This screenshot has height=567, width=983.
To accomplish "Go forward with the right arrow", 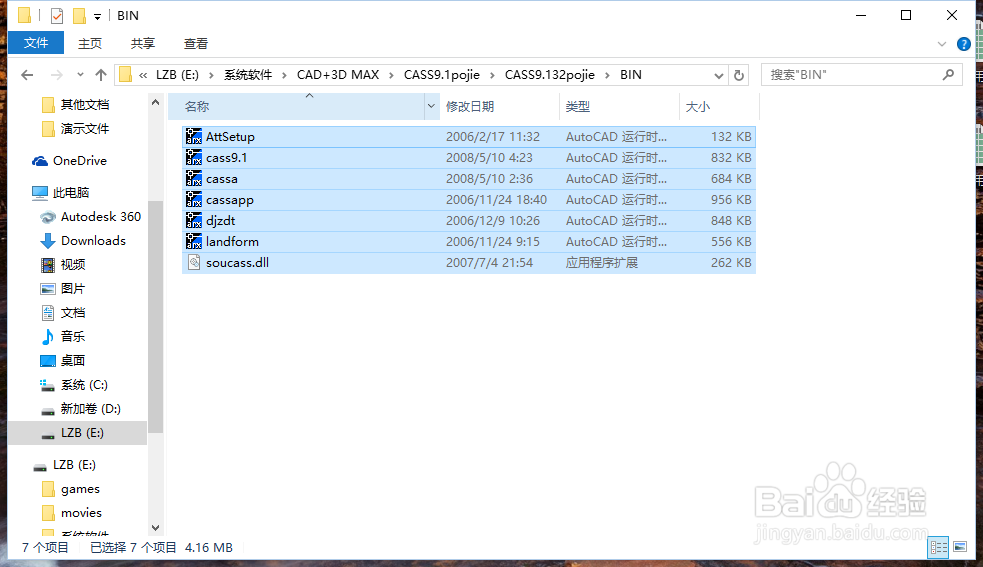I will point(56,75).
